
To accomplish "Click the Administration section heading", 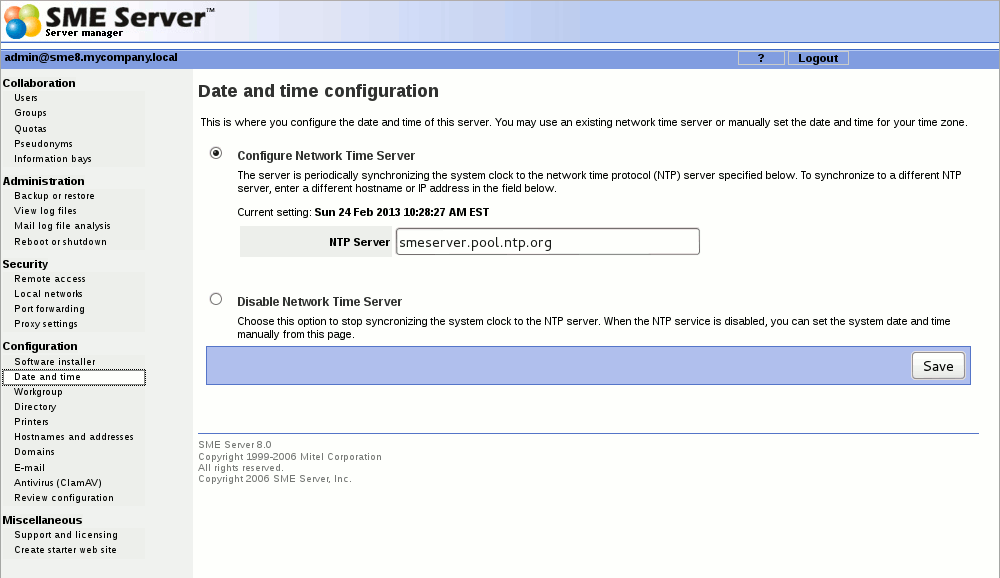I will (x=43, y=181).
